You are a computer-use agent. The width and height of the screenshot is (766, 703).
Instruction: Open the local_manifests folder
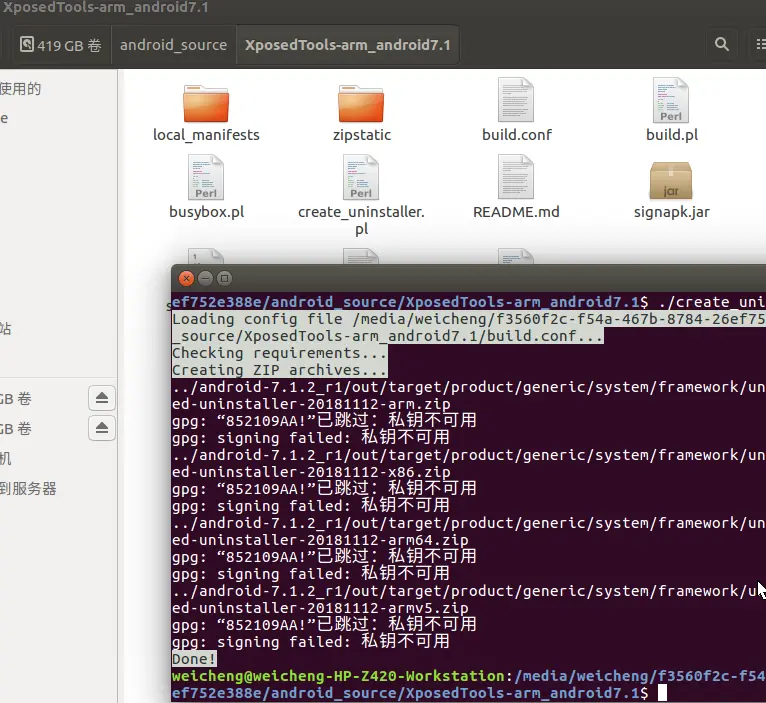(x=206, y=104)
